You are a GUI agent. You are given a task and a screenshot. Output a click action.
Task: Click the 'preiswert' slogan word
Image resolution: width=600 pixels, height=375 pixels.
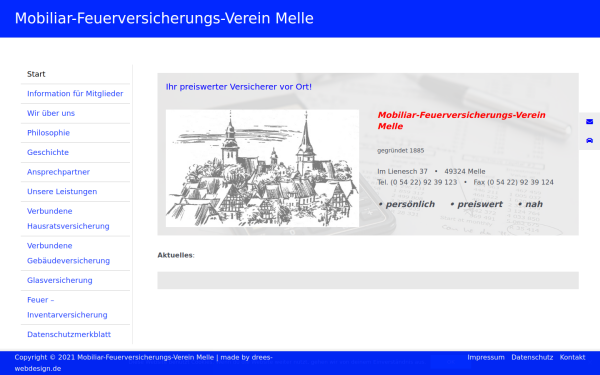(480, 204)
